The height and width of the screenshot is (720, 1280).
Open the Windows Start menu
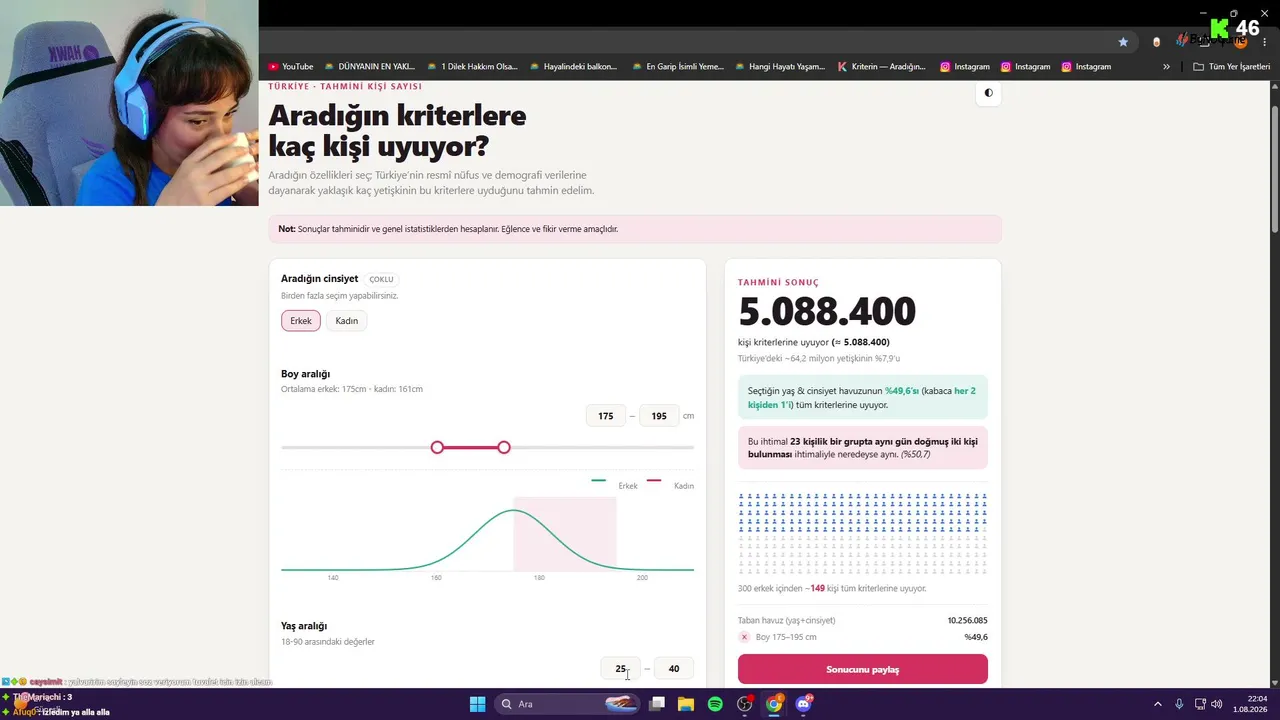[x=477, y=704]
